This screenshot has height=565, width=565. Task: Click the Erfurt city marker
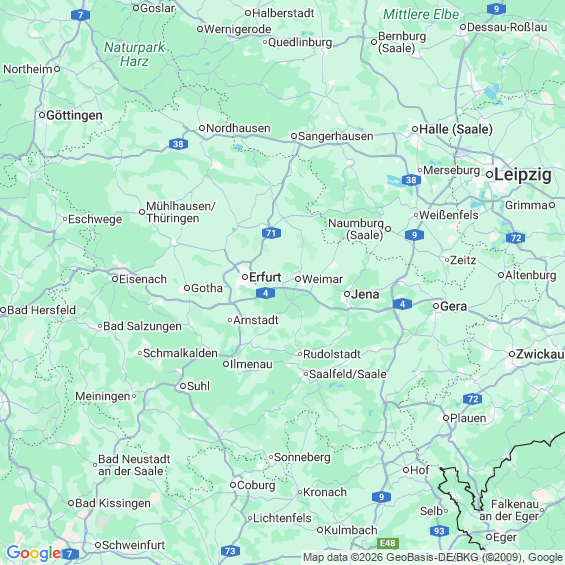pyautogui.click(x=245, y=277)
